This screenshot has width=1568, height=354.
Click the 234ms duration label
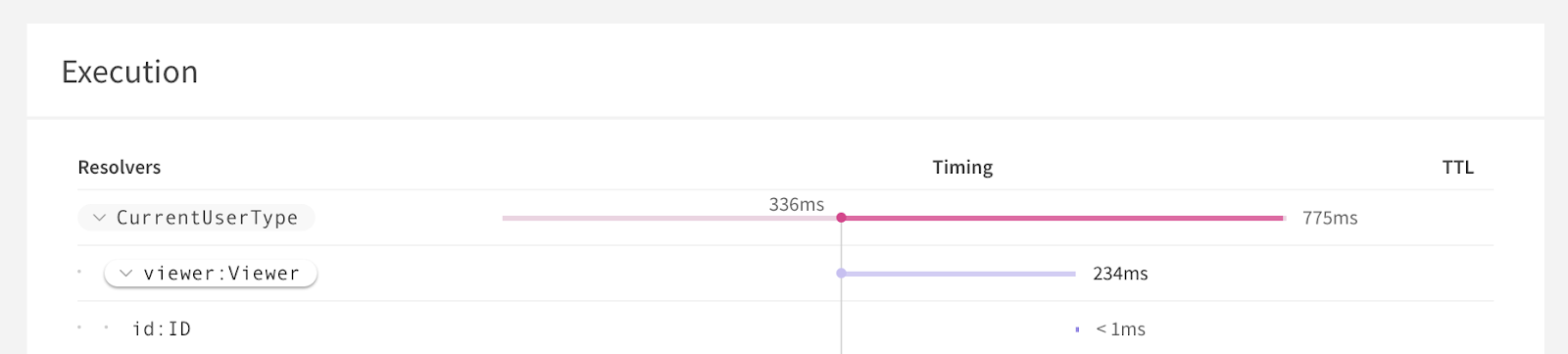tap(1120, 274)
